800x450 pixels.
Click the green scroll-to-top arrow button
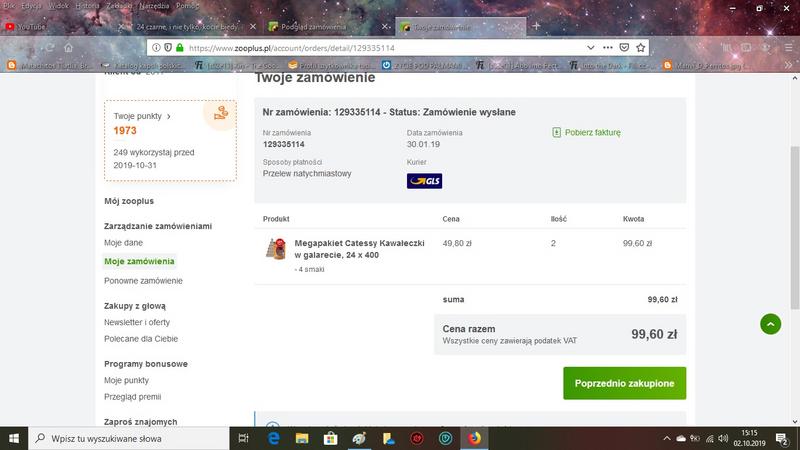(770, 324)
